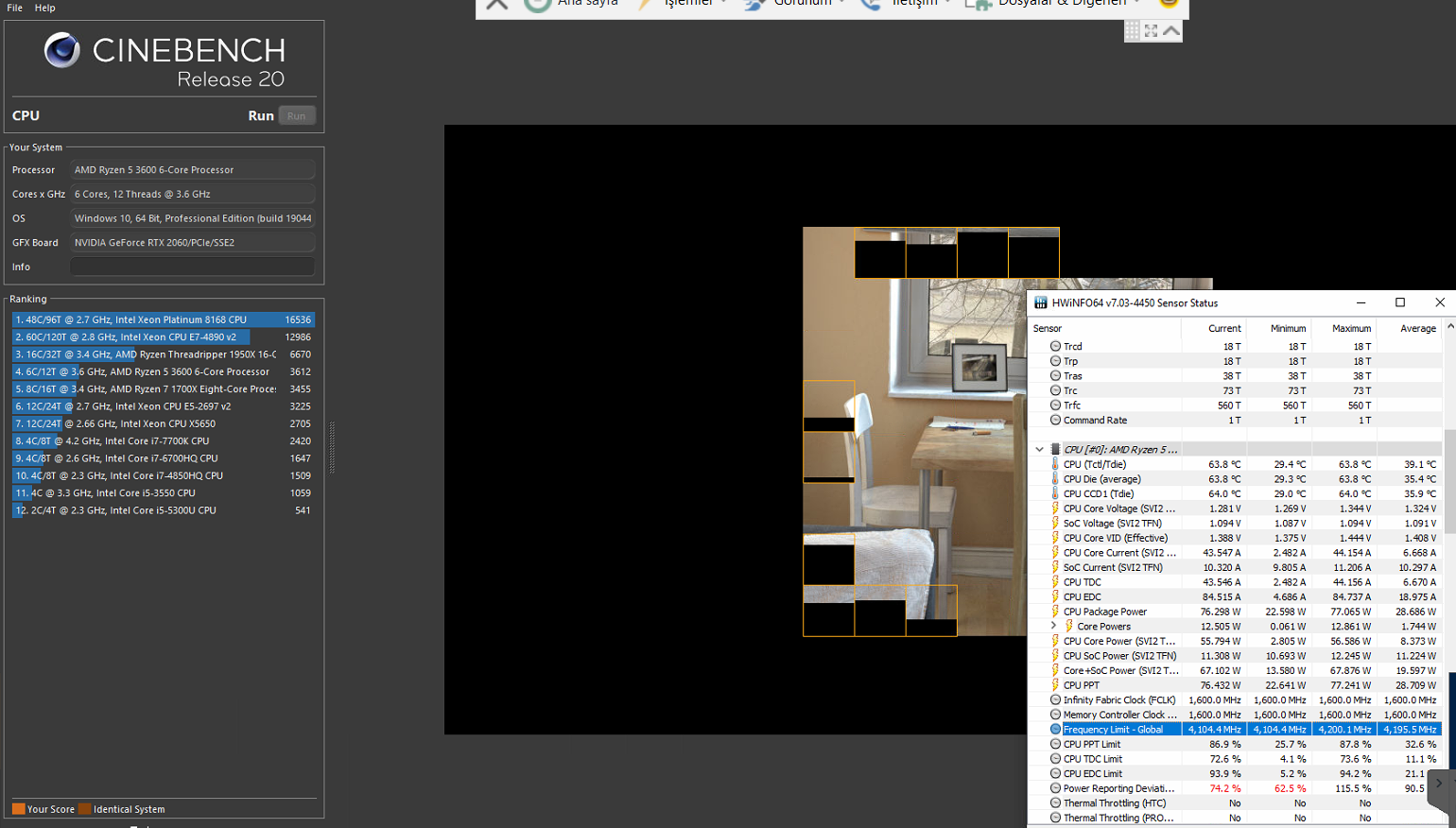Click the Cinebench panel splitter handle
Image resolution: width=1456 pixels, height=828 pixels.
[332, 447]
